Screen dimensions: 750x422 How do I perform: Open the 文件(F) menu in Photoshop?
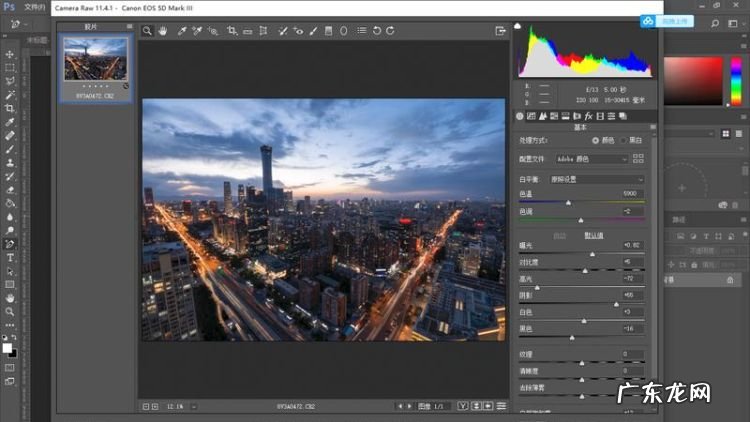coord(35,7)
